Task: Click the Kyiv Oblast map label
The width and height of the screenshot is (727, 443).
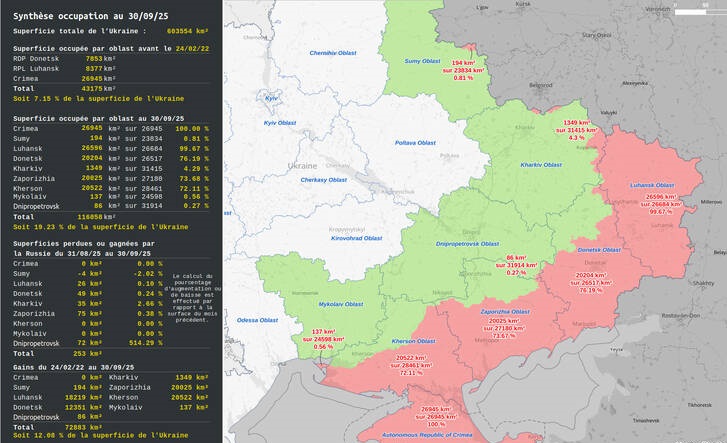Action: coord(280,123)
